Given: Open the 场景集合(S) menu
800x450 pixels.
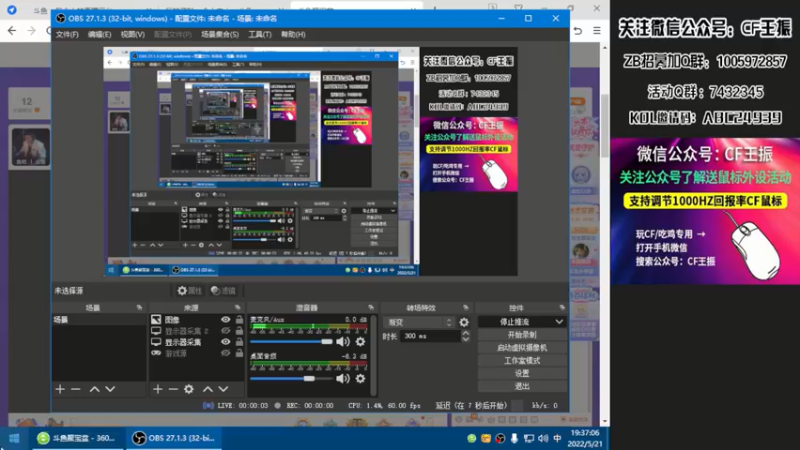Looking at the screenshot, I should (220, 34).
